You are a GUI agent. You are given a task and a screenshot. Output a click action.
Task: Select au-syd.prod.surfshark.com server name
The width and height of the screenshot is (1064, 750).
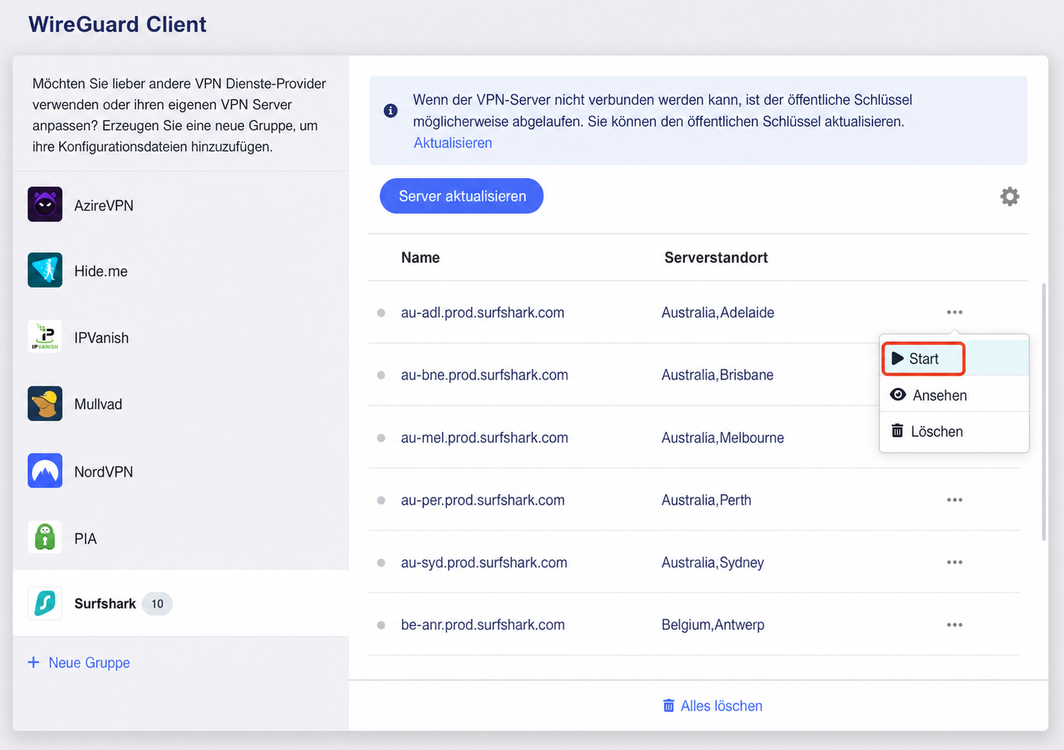point(484,563)
